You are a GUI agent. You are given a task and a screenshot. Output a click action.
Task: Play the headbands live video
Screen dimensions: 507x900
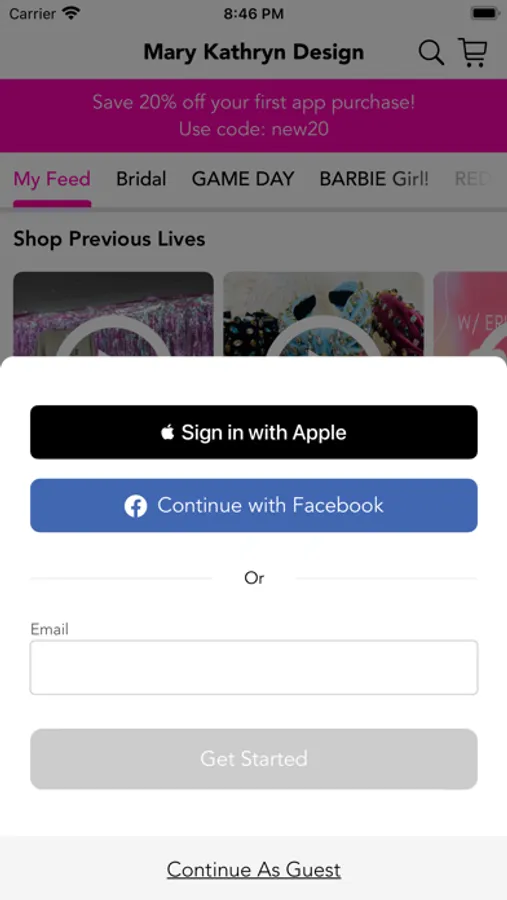coord(323,315)
